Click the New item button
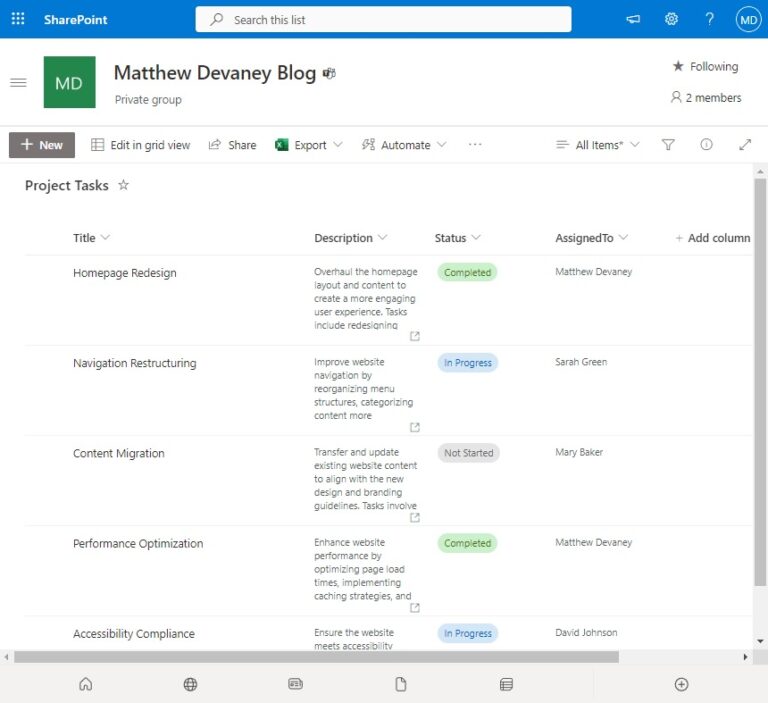 (x=42, y=145)
